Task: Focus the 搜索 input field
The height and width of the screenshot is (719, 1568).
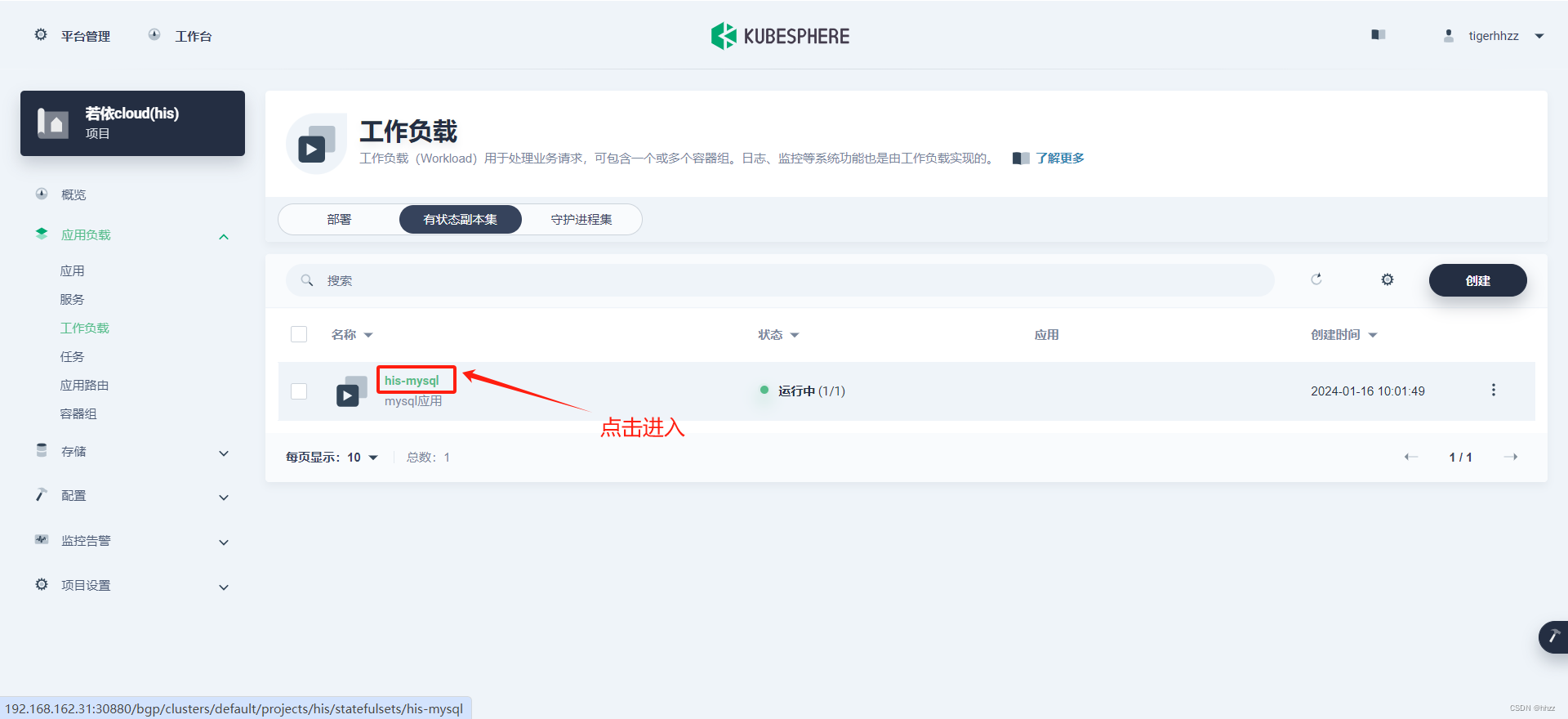Action: pos(780,280)
